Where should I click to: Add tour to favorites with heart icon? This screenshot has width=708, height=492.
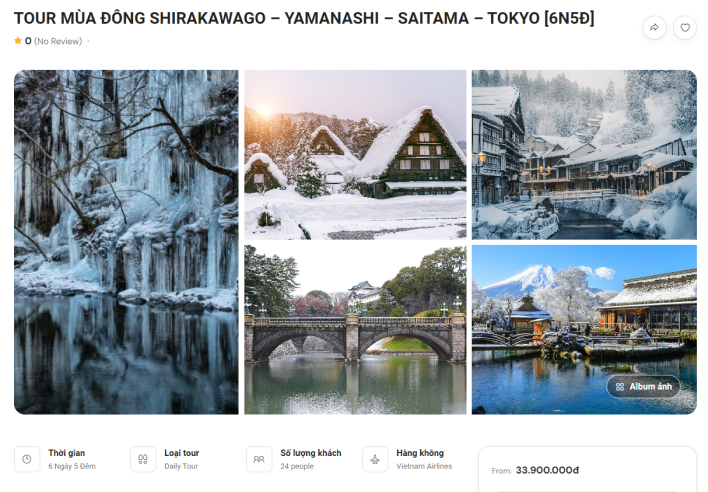(x=685, y=28)
